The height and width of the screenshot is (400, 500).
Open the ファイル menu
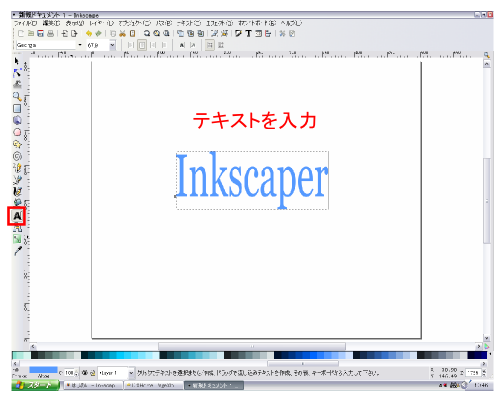[x=25, y=23]
